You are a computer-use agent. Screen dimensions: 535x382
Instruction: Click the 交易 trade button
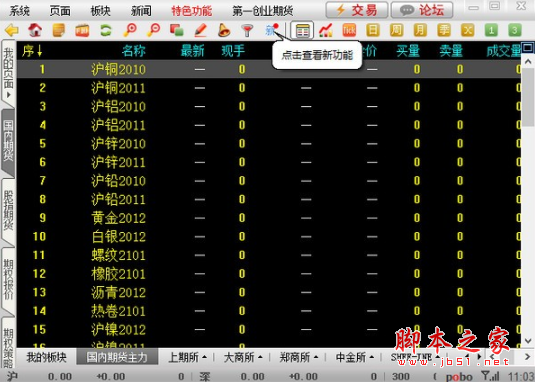pyautogui.click(x=357, y=10)
